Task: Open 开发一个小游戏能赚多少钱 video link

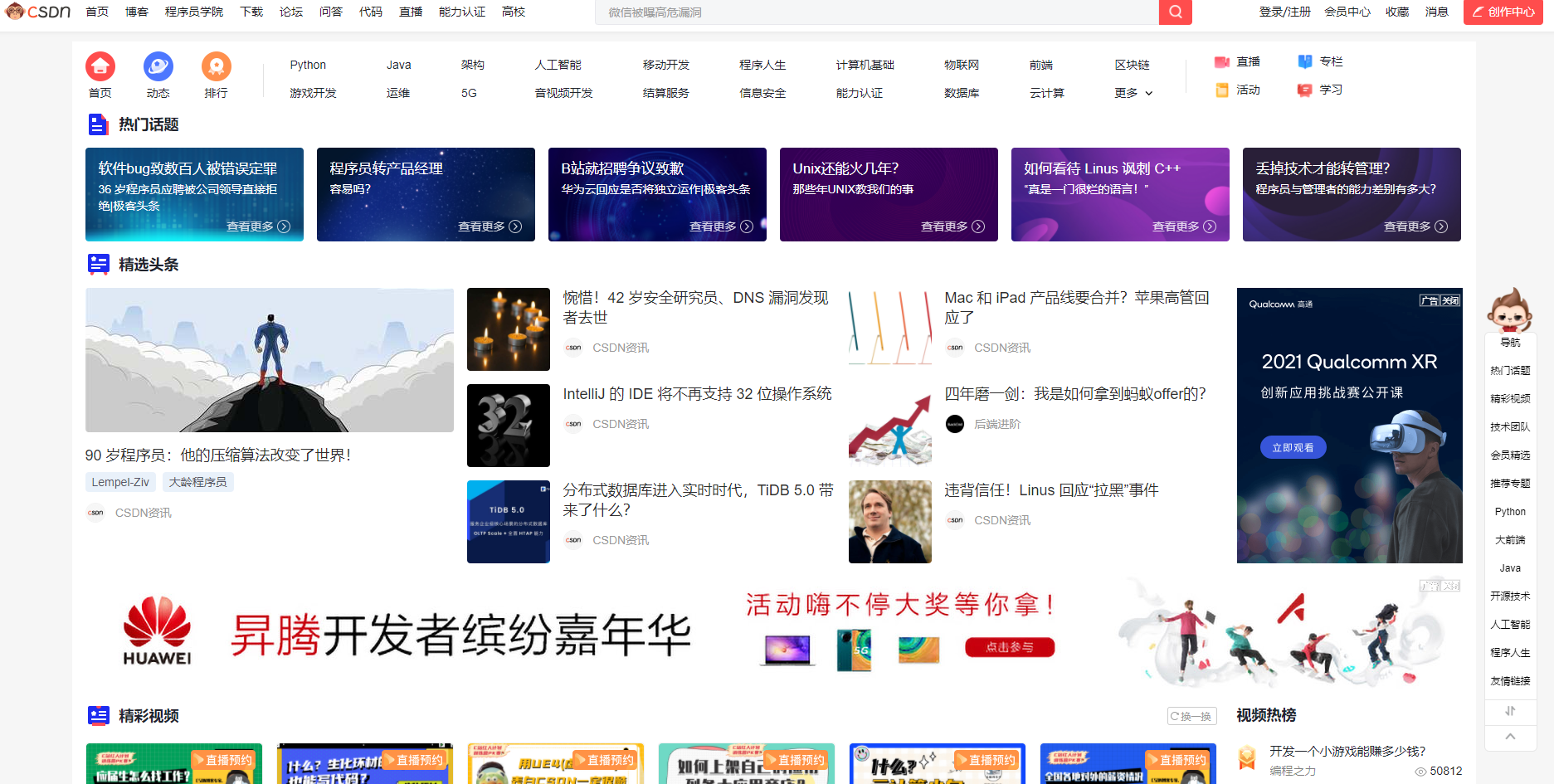Action: [1347, 751]
